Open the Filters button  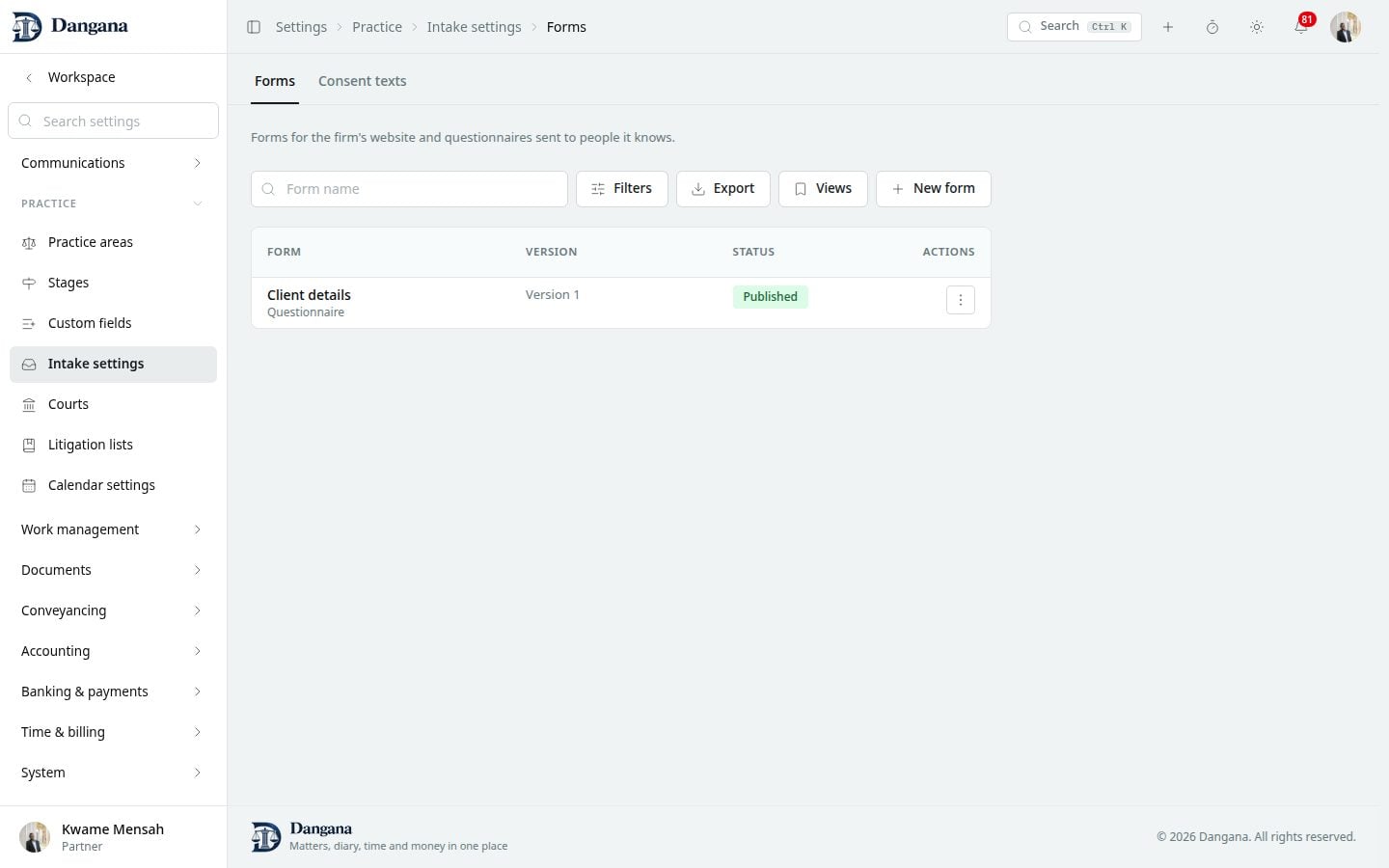[x=622, y=189]
